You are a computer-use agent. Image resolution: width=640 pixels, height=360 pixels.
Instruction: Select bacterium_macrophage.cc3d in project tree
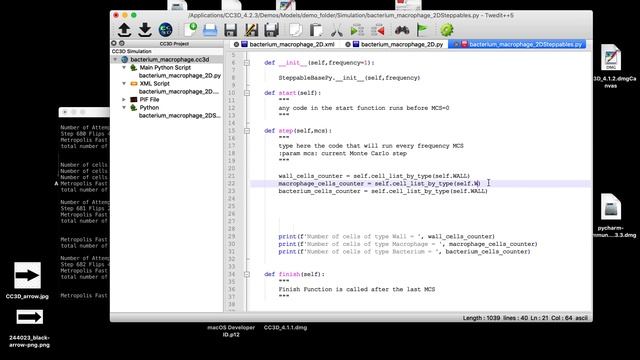(x=169, y=60)
